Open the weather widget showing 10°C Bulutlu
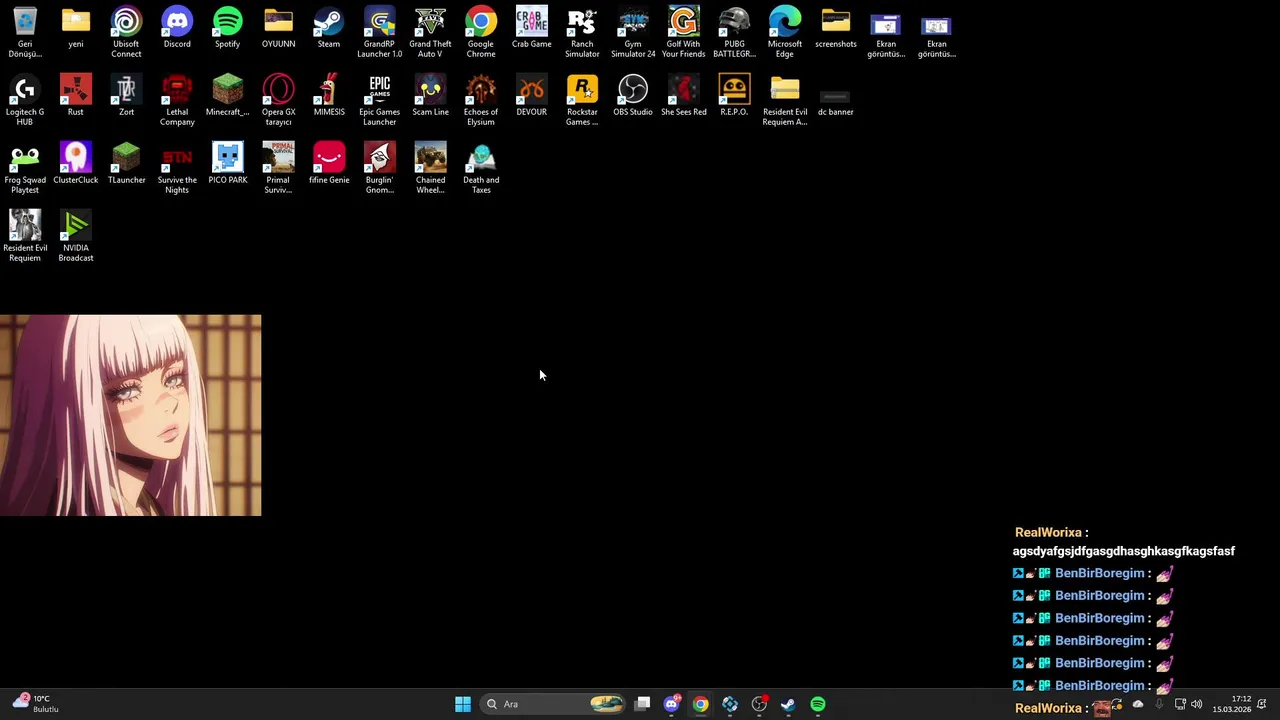The height and width of the screenshot is (720, 1280). tap(36, 704)
